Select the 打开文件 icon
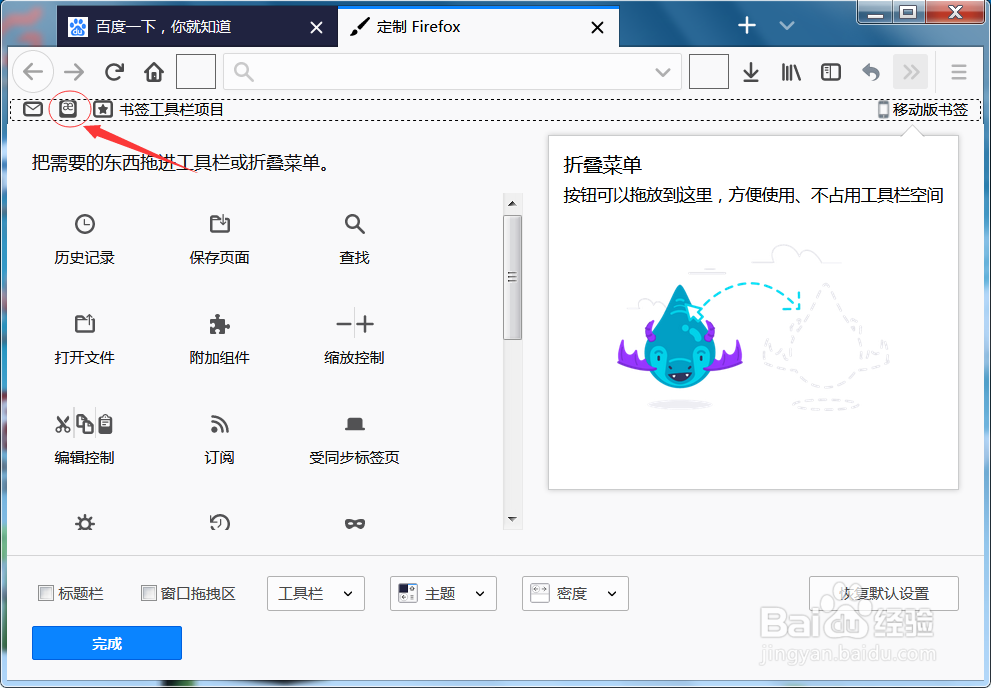 pos(85,323)
